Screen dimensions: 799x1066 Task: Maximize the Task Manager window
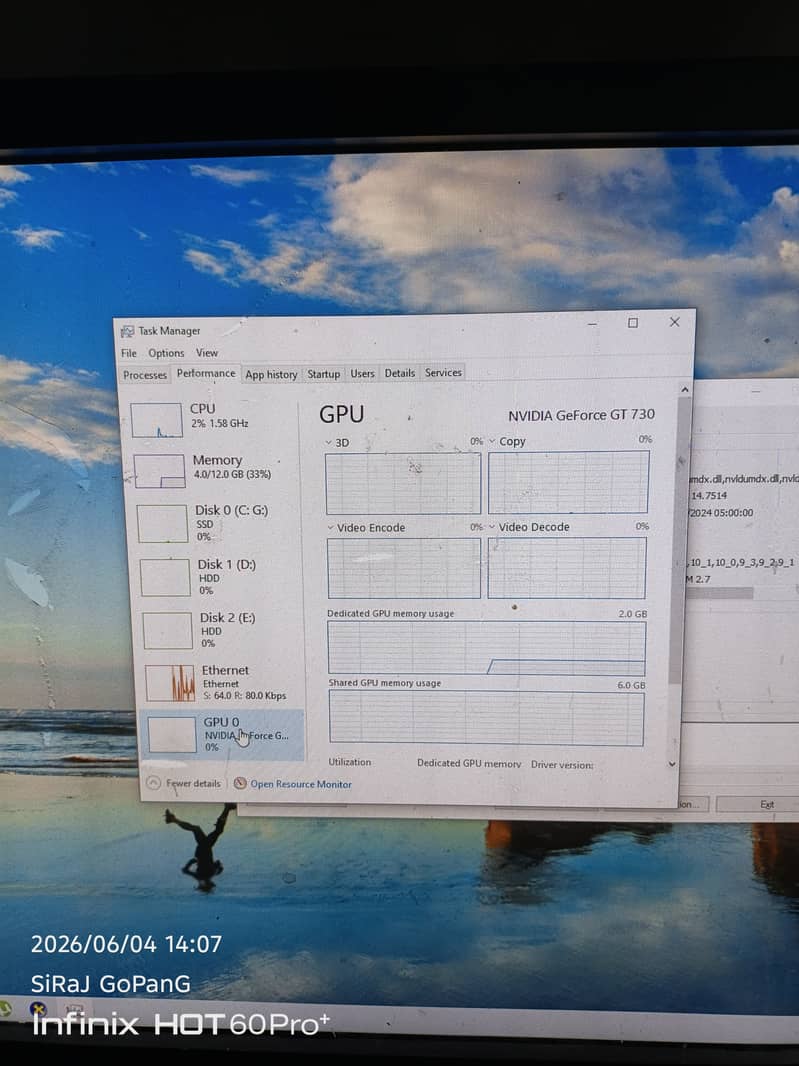632,323
